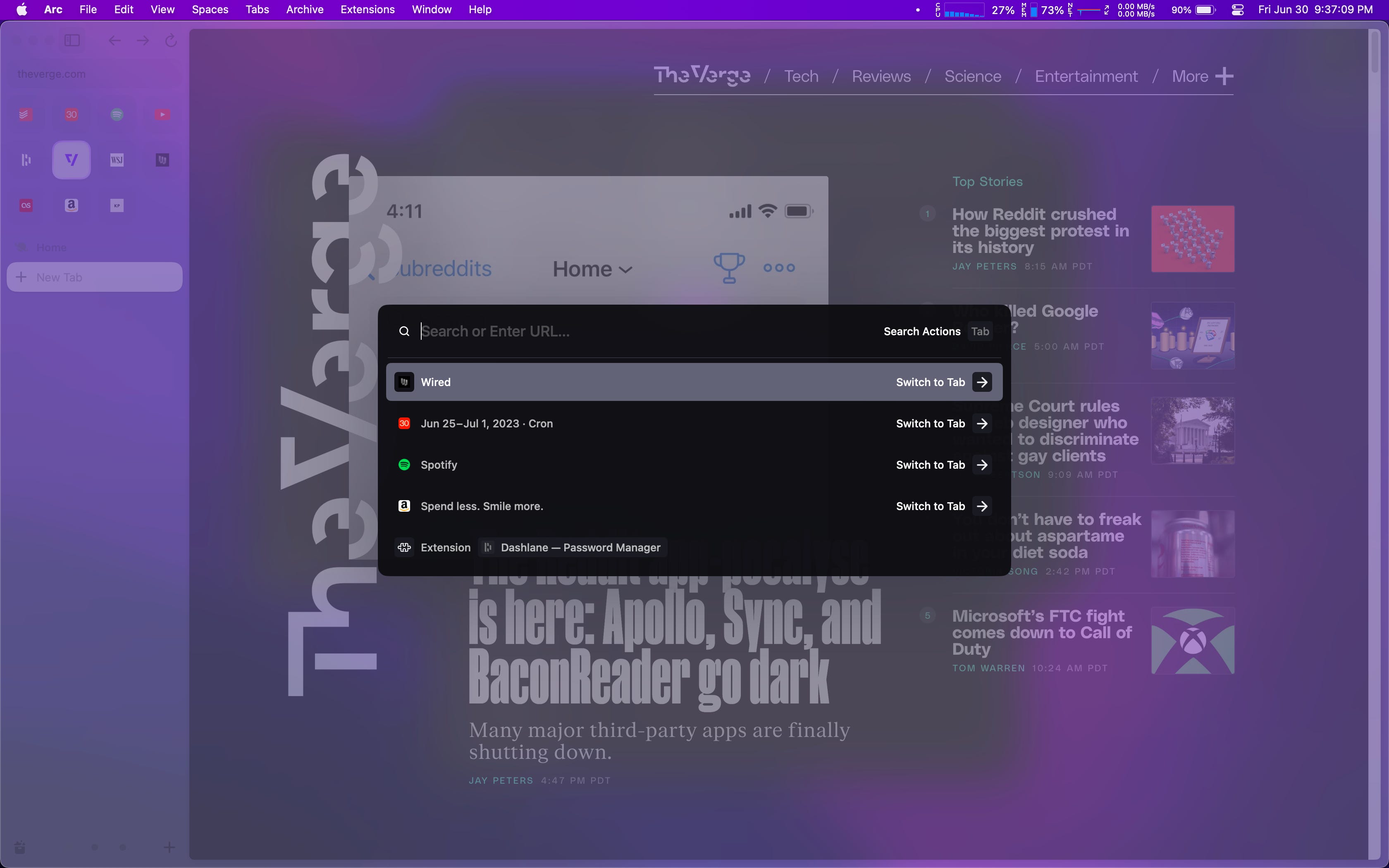Click the New Tab button in sidebar
The height and width of the screenshot is (868, 1389).
tap(95, 277)
